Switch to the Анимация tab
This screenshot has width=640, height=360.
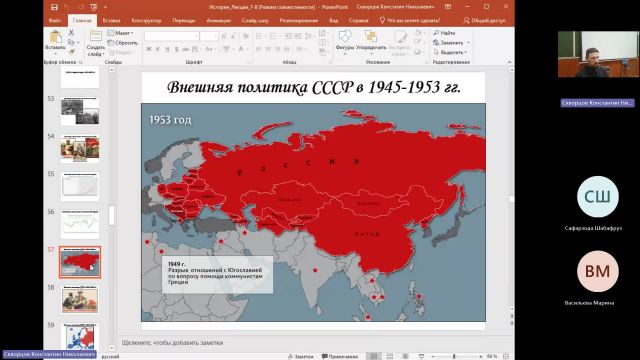(219, 20)
